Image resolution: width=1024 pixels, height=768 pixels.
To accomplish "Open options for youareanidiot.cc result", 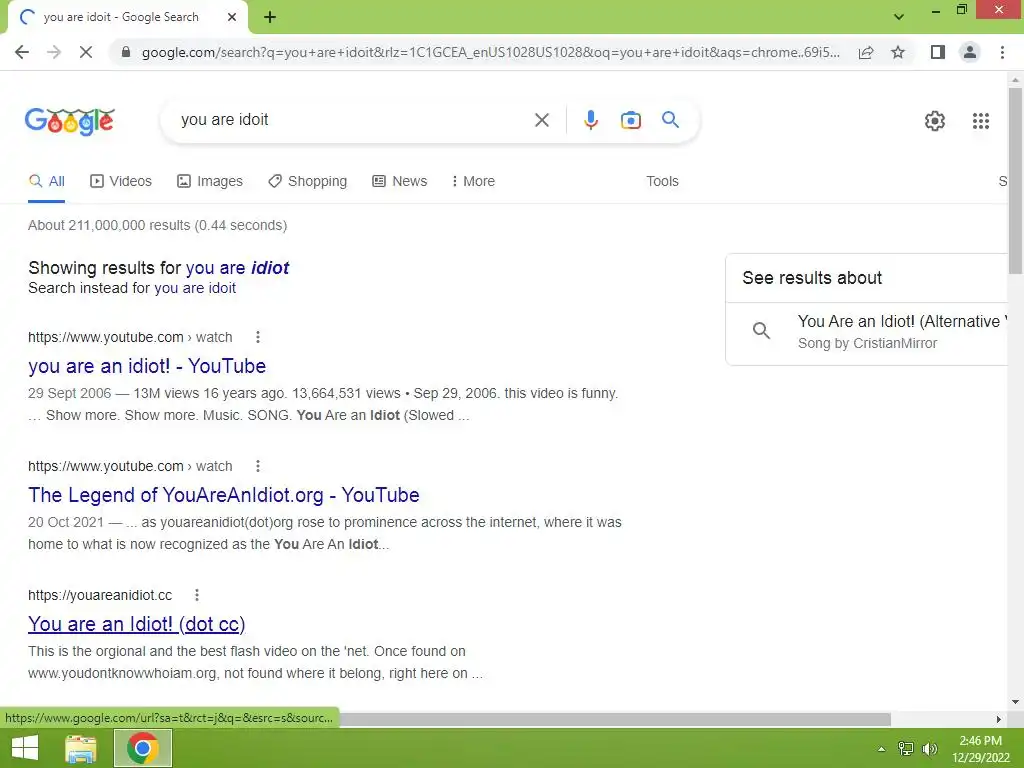I will click(197, 595).
